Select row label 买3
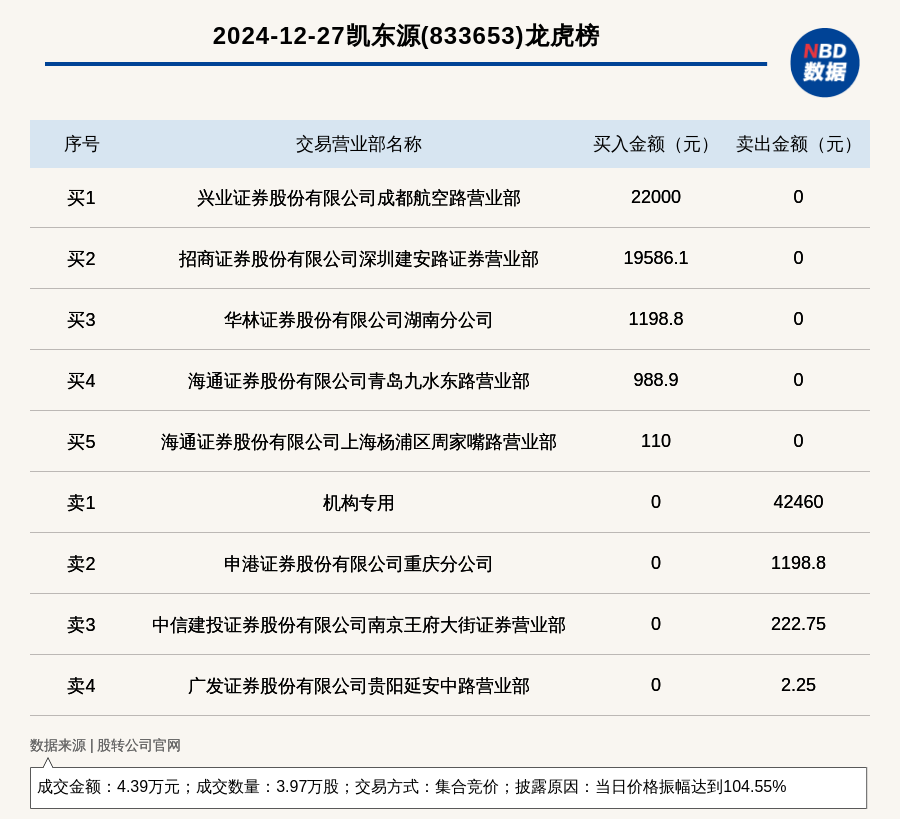900x819 pixels. (81, 320)
